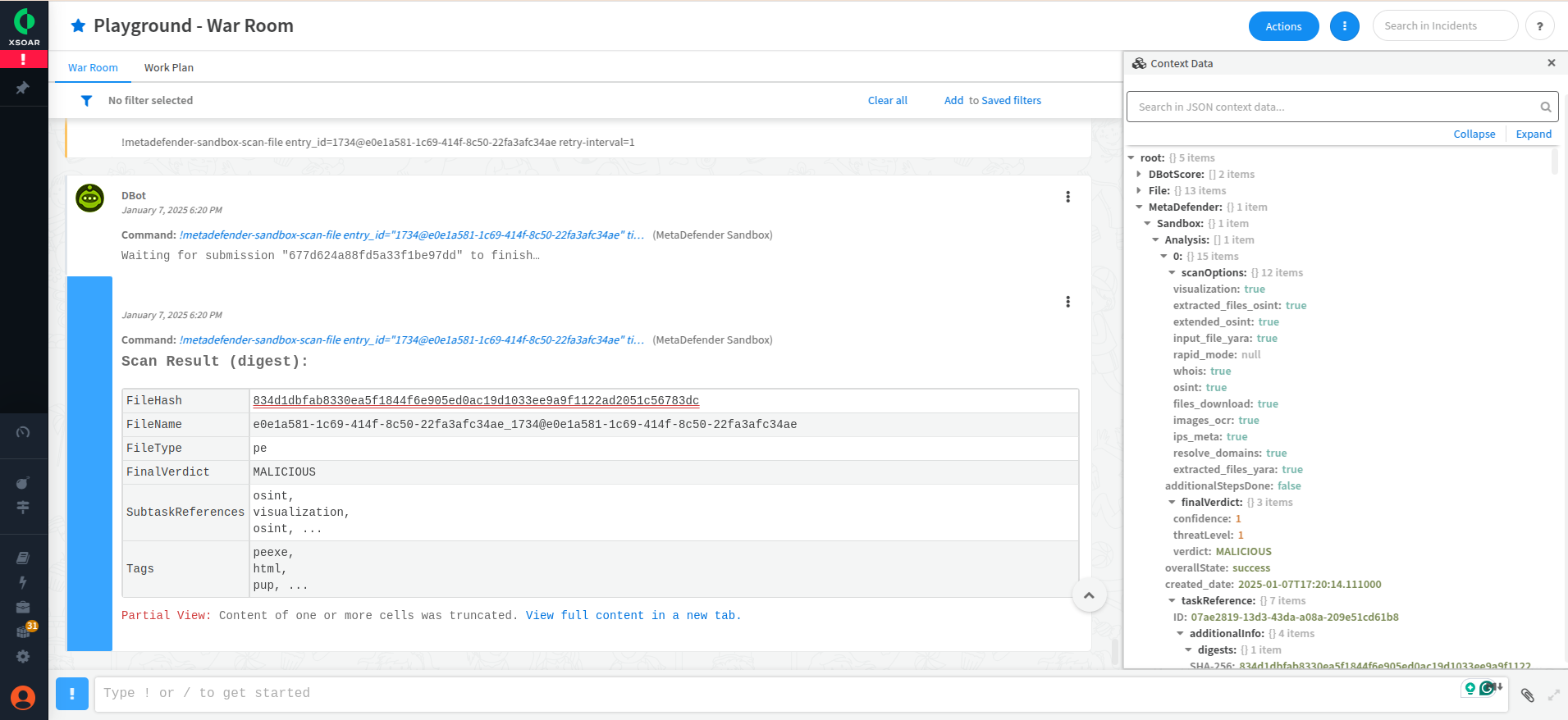
Task: Open the help question mark button
Action: tap(1539, 26)
